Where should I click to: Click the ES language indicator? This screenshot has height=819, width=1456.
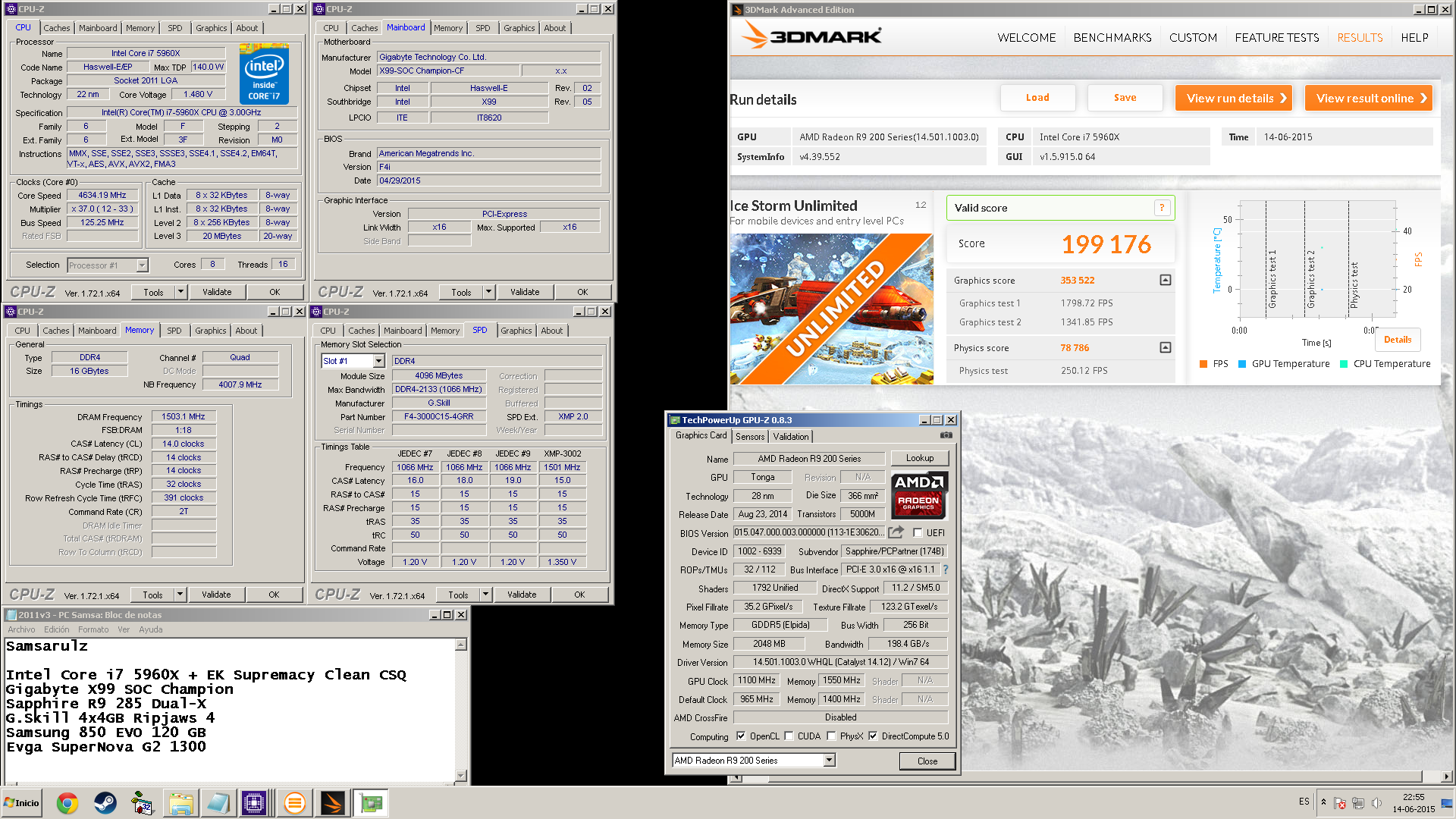(1304, 802)
